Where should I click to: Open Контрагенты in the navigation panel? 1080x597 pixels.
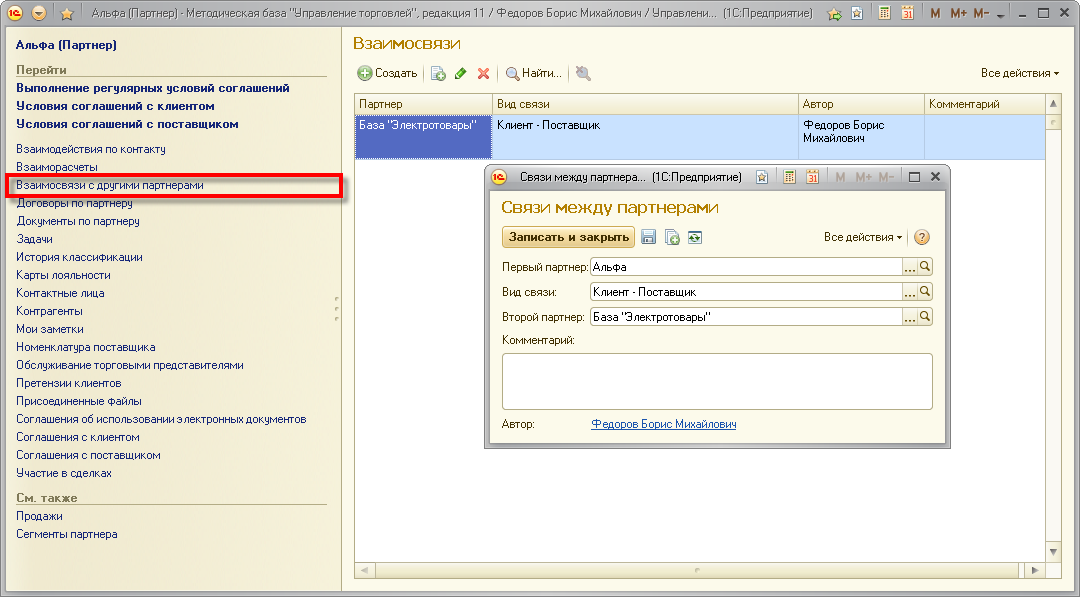(50, 311)
